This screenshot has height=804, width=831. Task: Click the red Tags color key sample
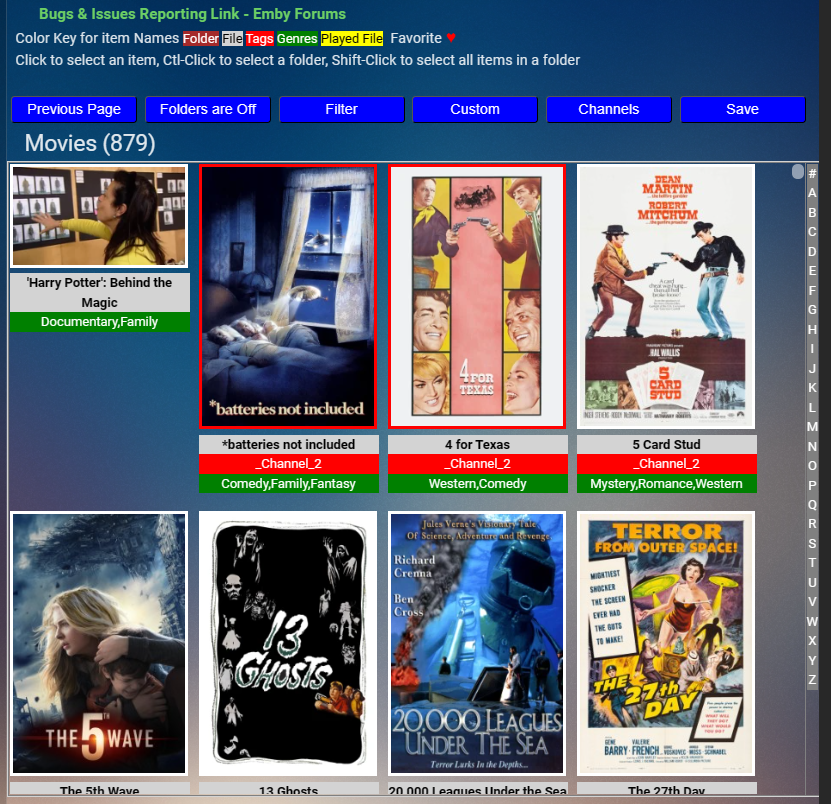[260, 39]
